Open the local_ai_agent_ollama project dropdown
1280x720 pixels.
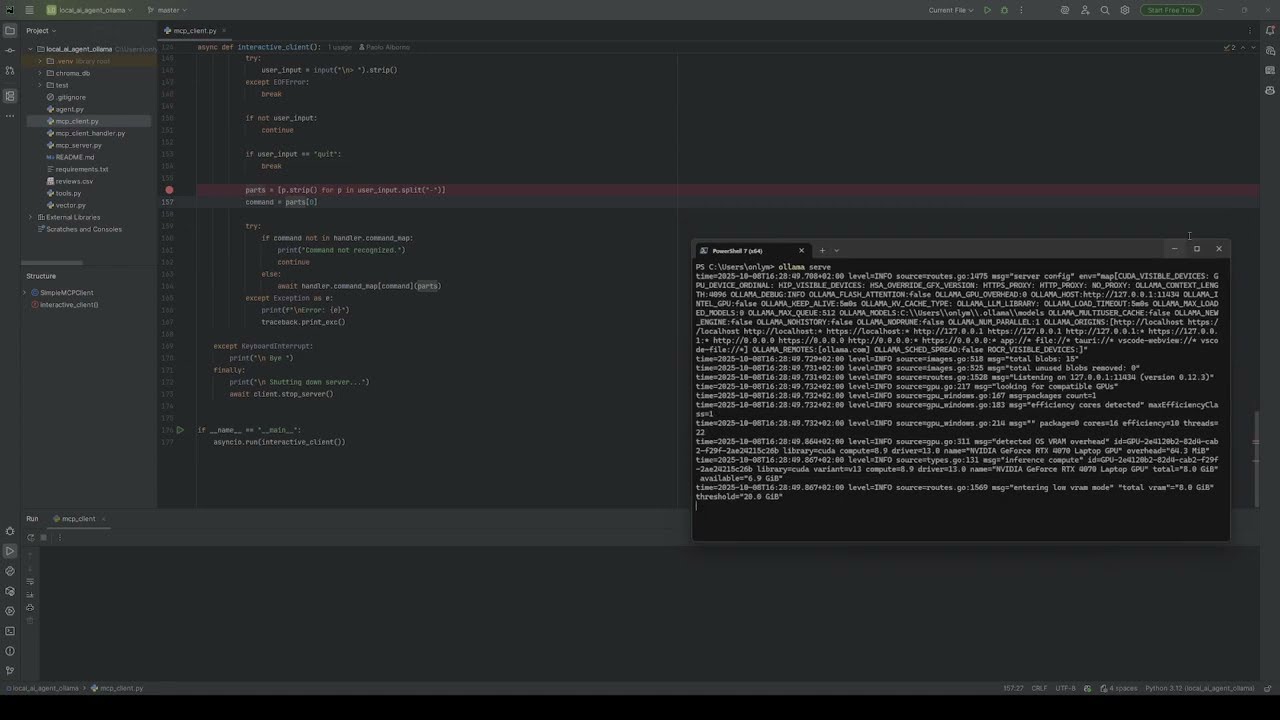(x=89, y=10)
